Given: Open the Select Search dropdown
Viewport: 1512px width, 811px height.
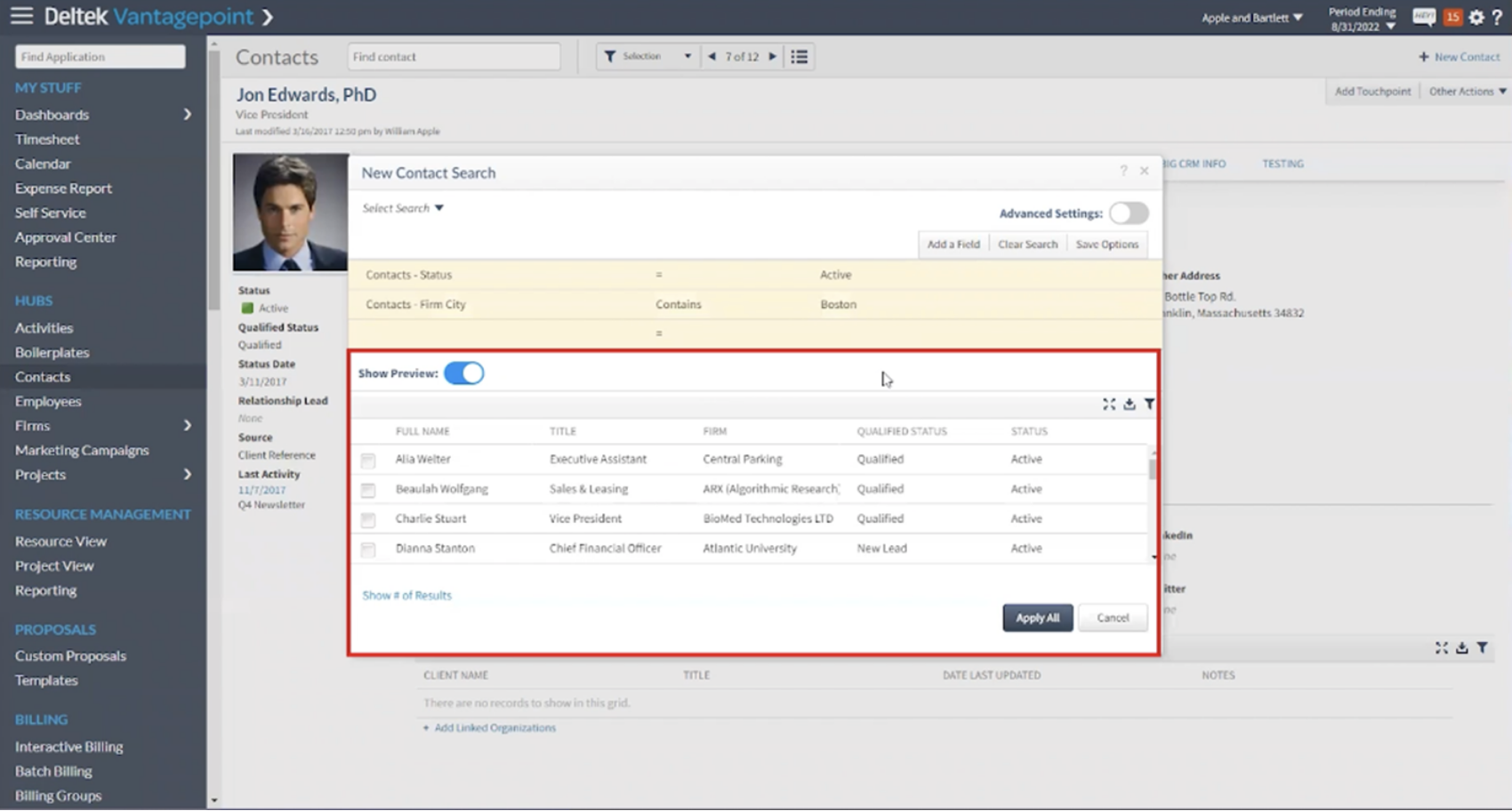Looking at the screenshot, I should tap(403, 208).
